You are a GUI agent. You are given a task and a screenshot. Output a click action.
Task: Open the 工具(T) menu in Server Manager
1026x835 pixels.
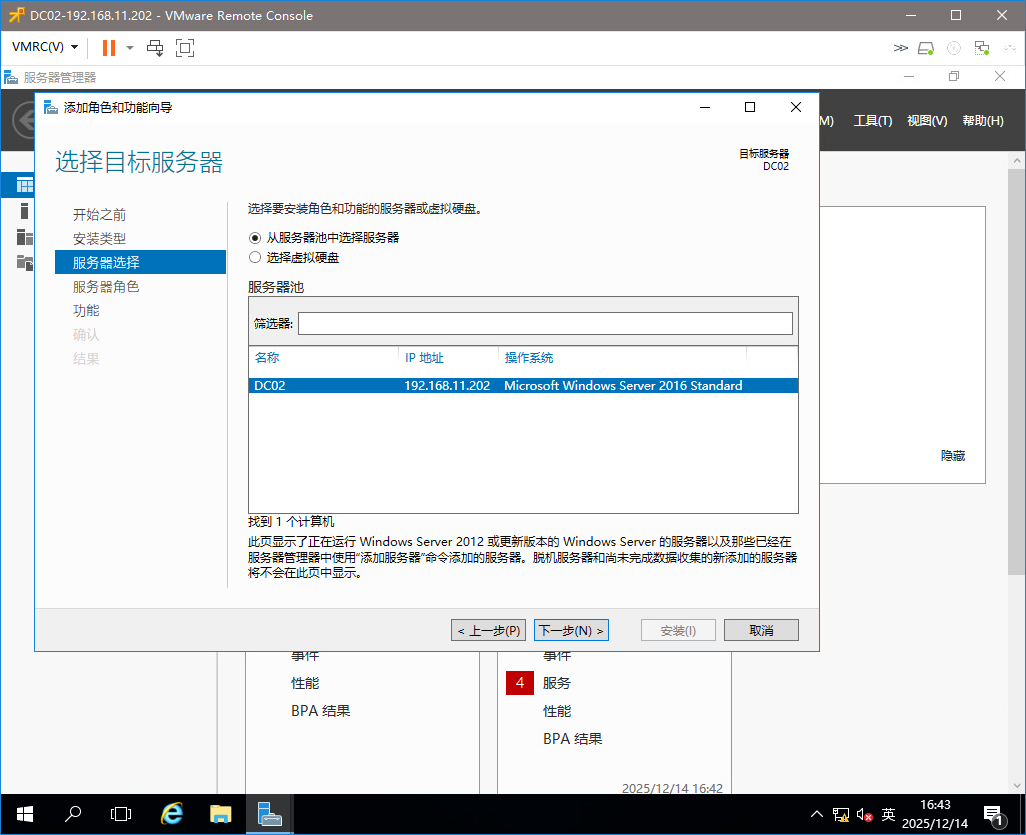[x=872, y=120]
